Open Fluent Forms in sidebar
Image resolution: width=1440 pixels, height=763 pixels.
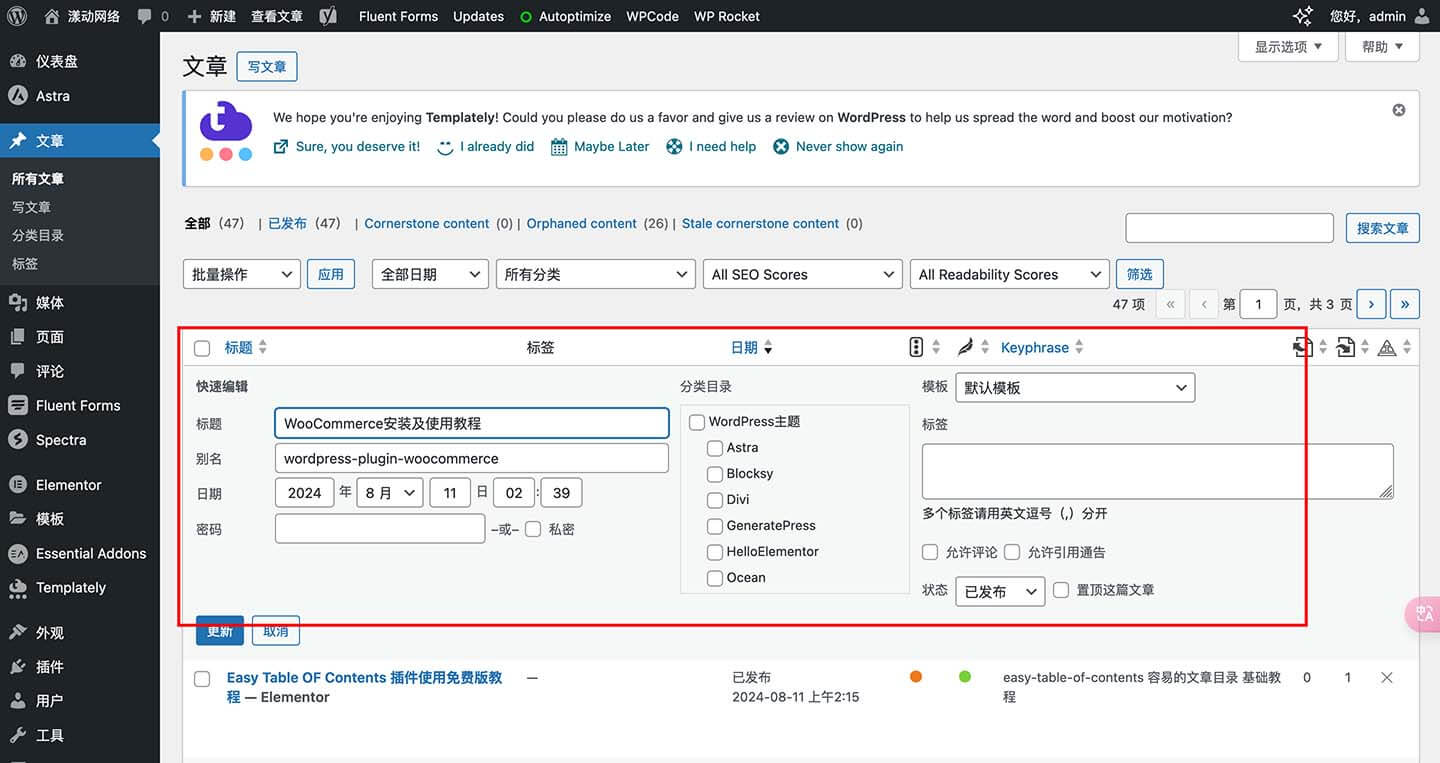click(x=80, y=405)
